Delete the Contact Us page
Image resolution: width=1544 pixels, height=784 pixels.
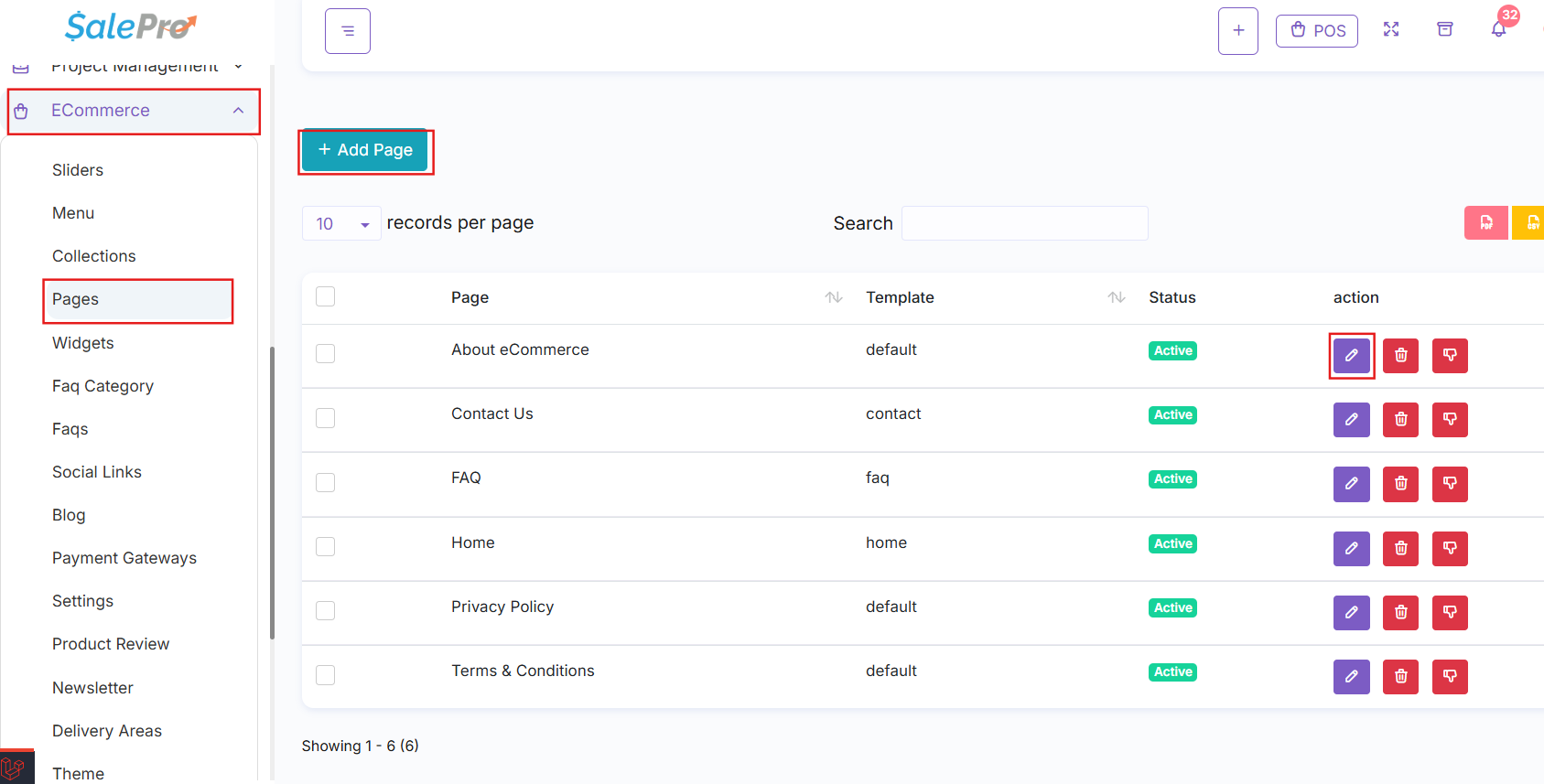(1400, 420)
